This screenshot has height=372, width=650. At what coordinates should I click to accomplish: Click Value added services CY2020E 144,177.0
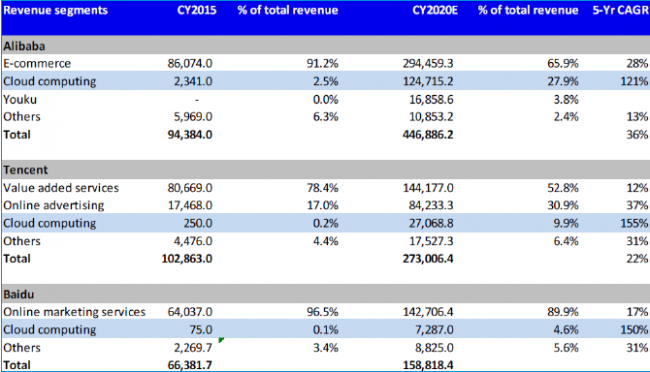point(428,188)
